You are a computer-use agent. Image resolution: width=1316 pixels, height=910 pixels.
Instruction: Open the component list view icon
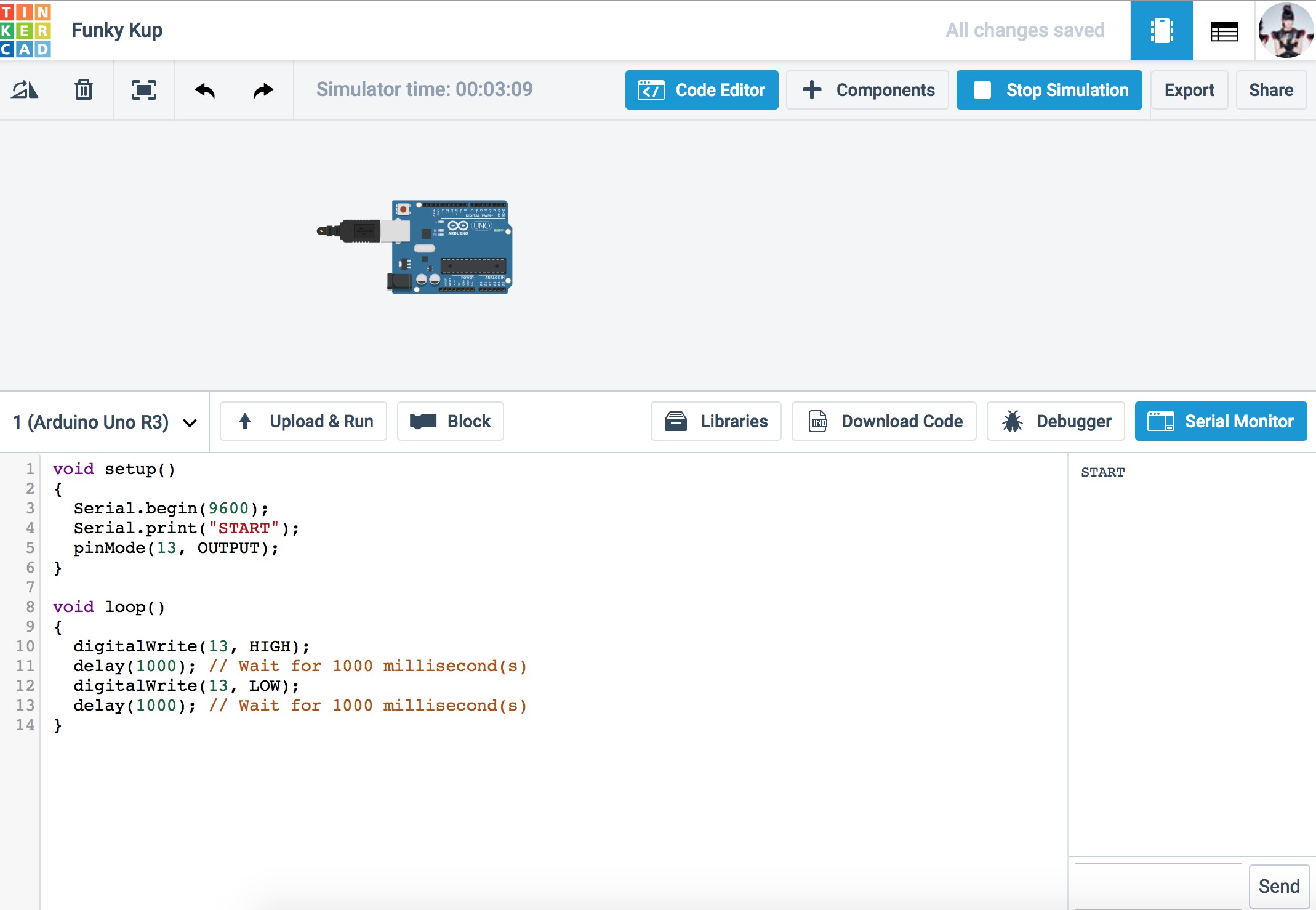point(1223,31)
